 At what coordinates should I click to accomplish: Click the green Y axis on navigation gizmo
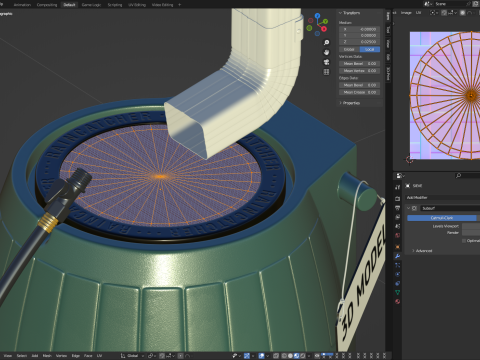pos(325,21)
